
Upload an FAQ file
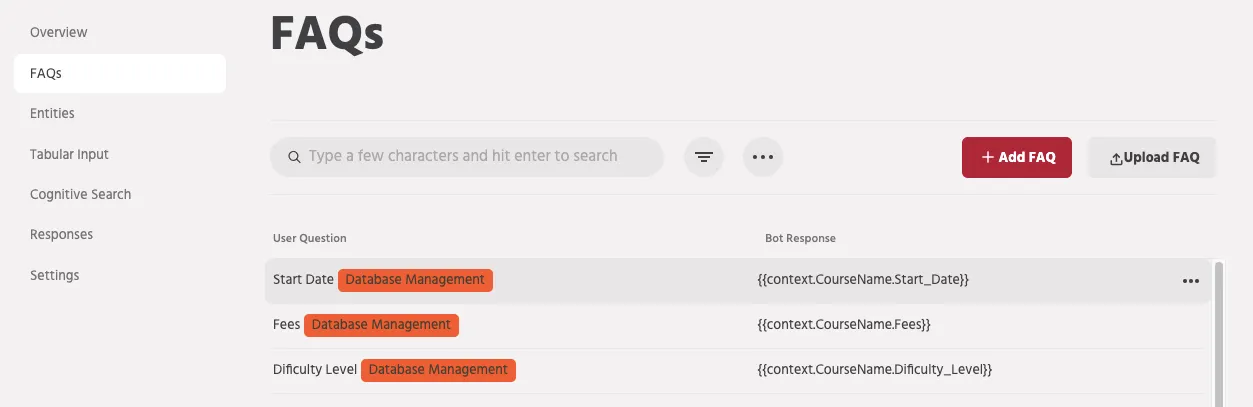coord(1152,157)
